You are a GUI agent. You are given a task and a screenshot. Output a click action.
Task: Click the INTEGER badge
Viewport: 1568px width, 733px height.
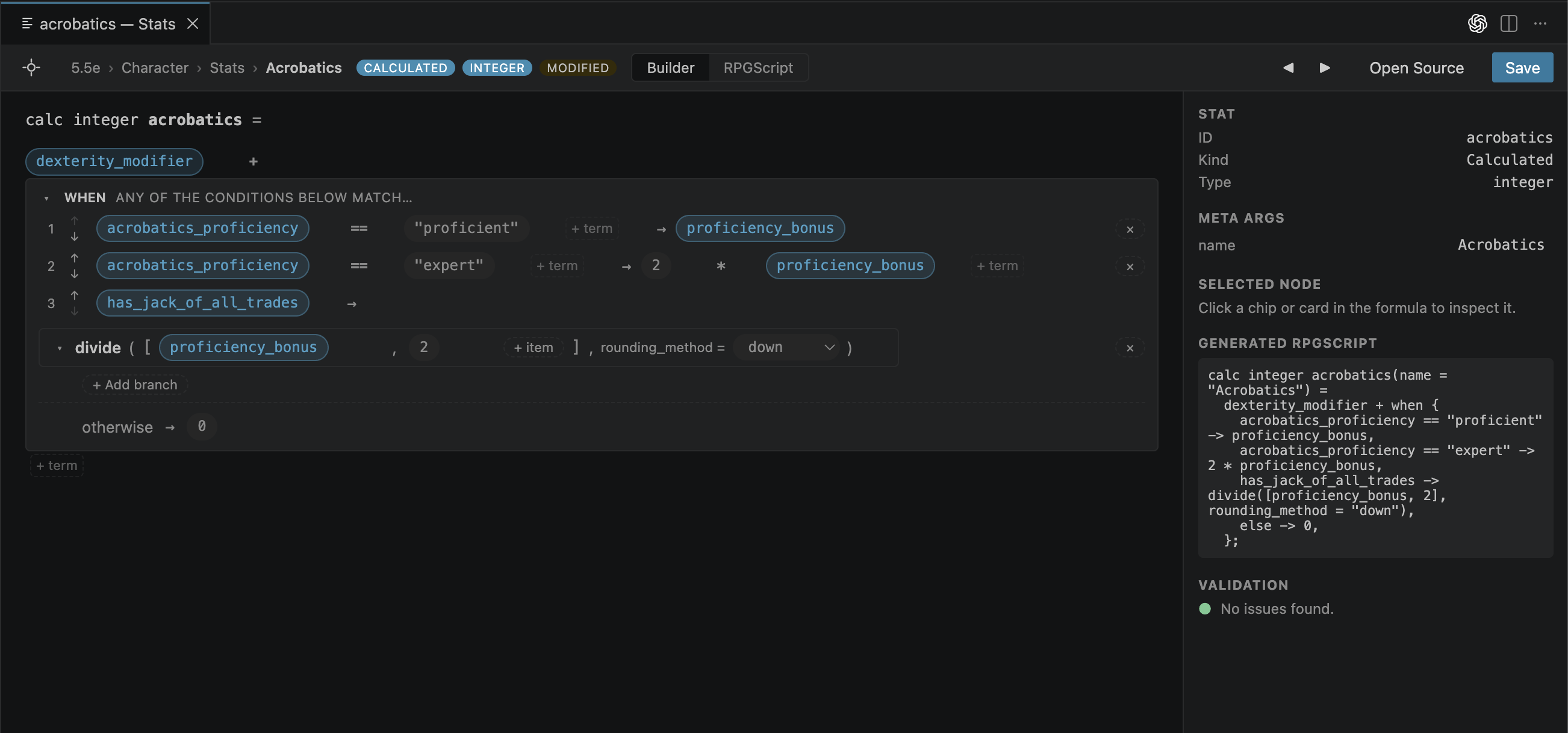point(497,67)
